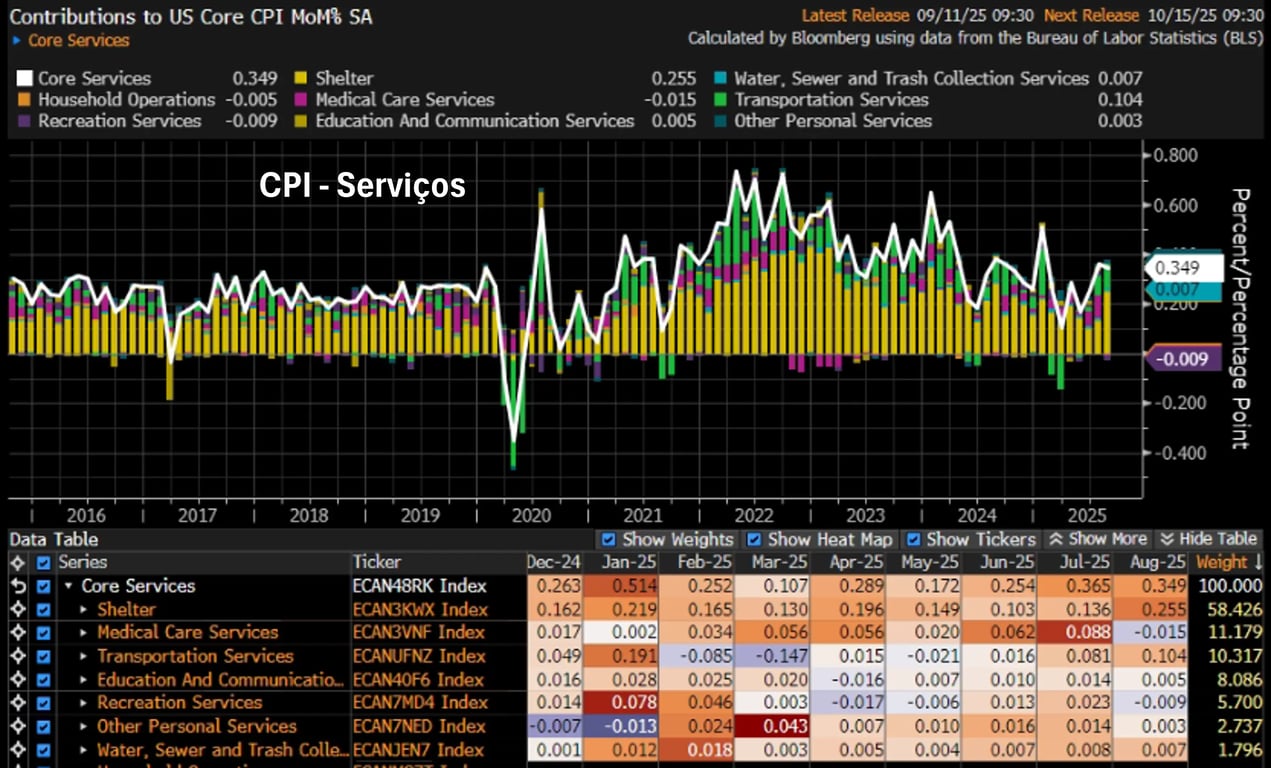Click the diamond icon in the Series header column

point(16,562)
